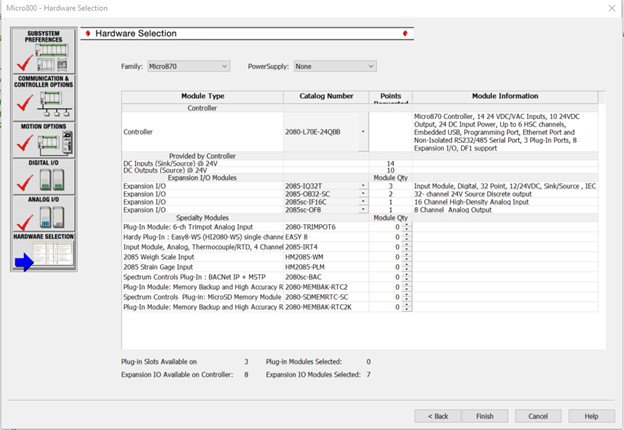Image resolution: width=624 pixels, height=430 pixels.
Task: Click the Points Requested column header
Action: coord(391,97)
